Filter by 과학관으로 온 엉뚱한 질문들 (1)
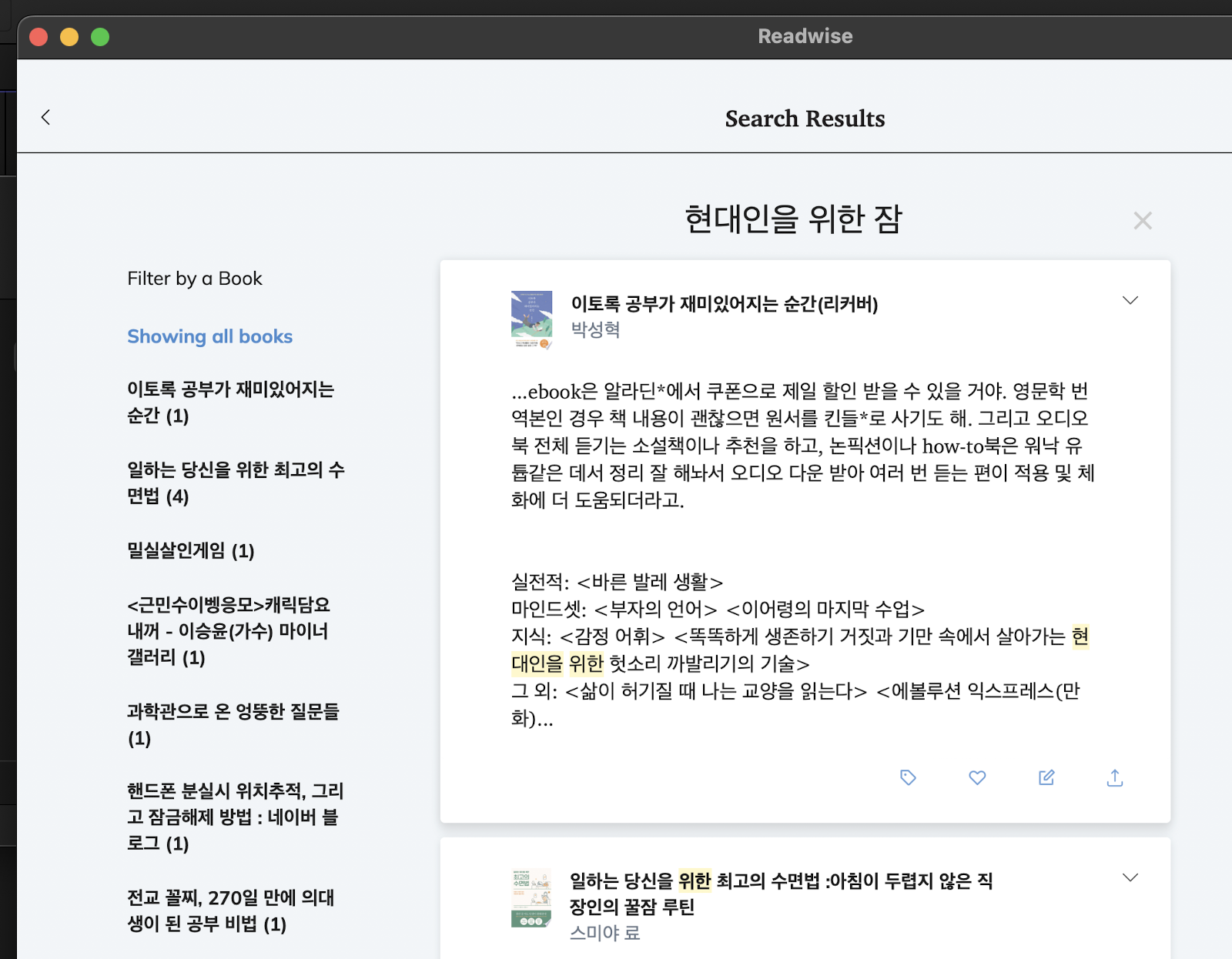Viewport: 1232px width, 959px height. 233,724
